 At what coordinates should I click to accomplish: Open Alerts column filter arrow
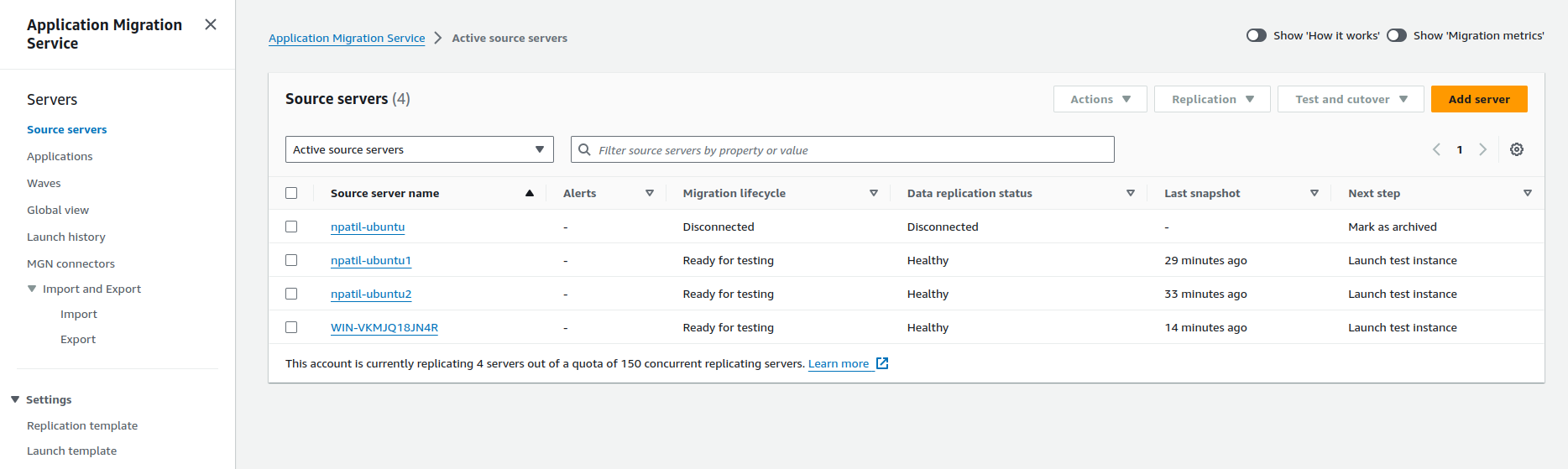(650, 193)
